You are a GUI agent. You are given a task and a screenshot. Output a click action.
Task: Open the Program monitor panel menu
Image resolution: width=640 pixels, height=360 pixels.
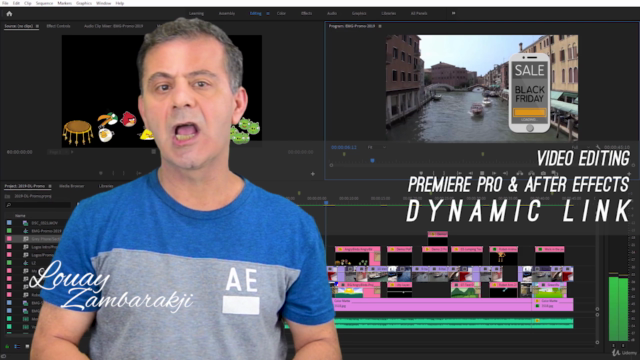pos(380,26)
